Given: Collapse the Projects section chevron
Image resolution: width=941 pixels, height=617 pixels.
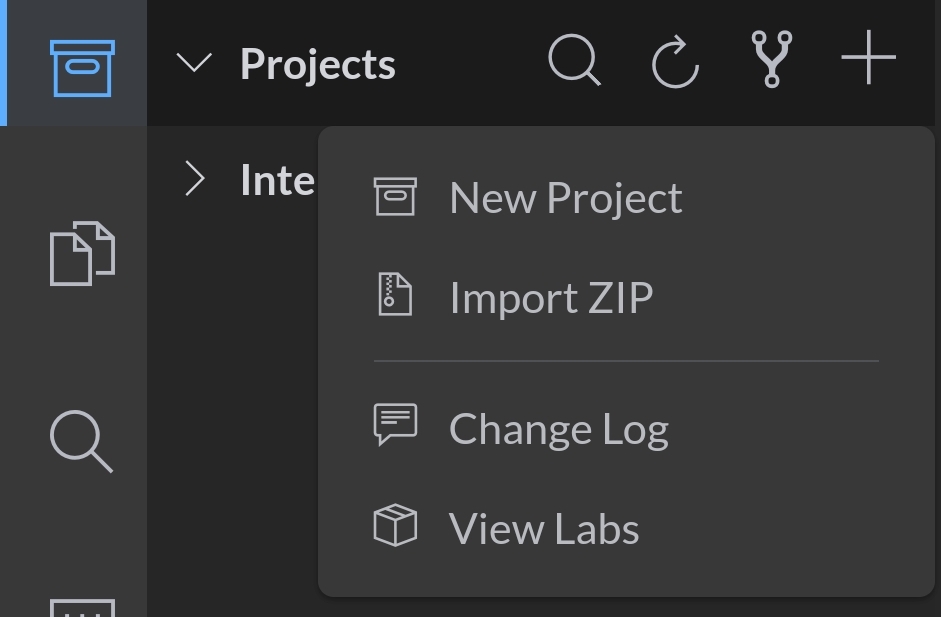Looking at the screenshot, I should coord(194,64).
